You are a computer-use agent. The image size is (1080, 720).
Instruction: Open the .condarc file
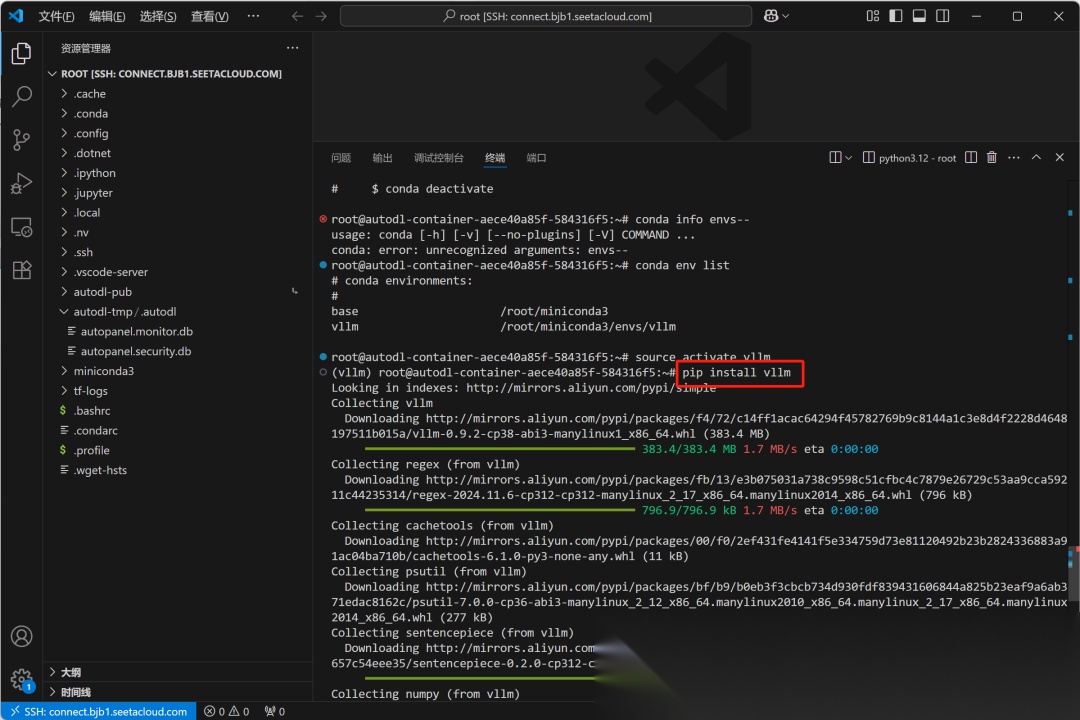coord(177,431)
